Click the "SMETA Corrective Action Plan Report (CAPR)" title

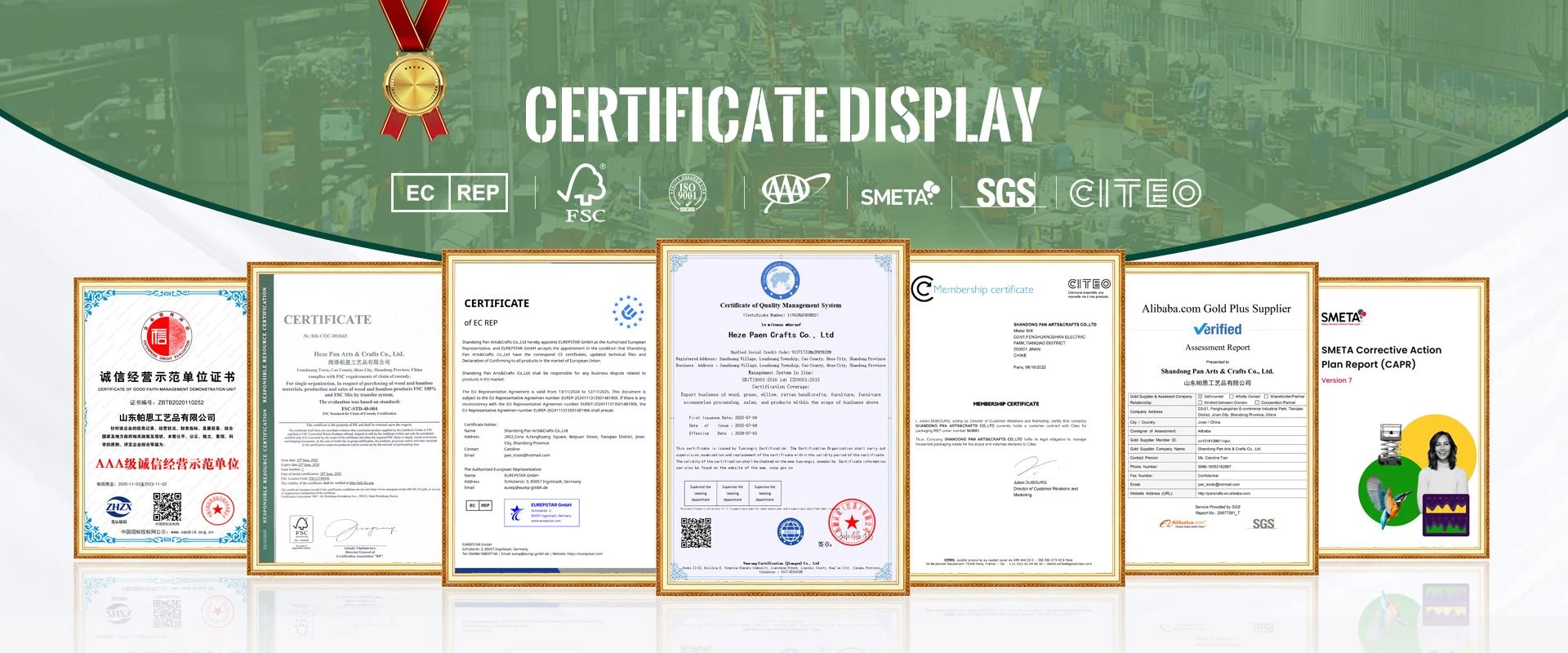(1381, 358)
